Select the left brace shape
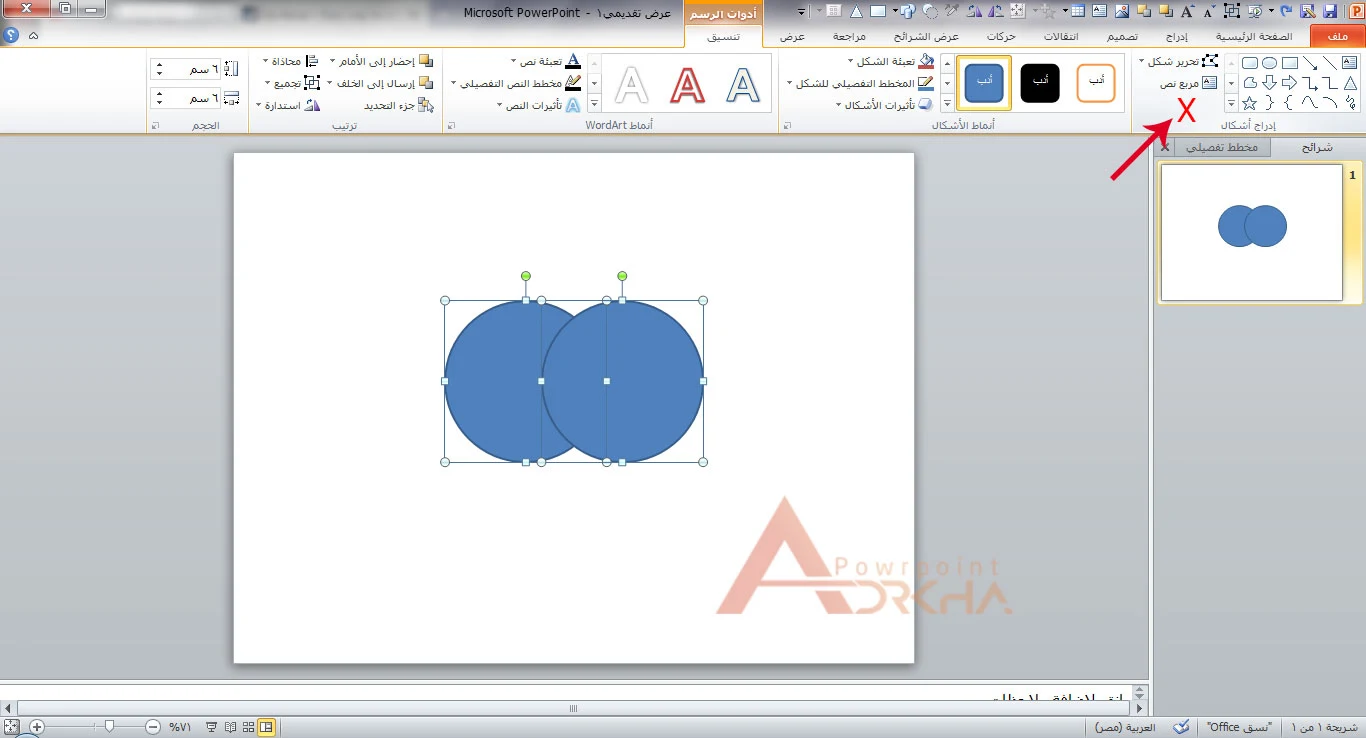The height and width of the screenshot is (738, 1366). click(x=1288, y=103)
